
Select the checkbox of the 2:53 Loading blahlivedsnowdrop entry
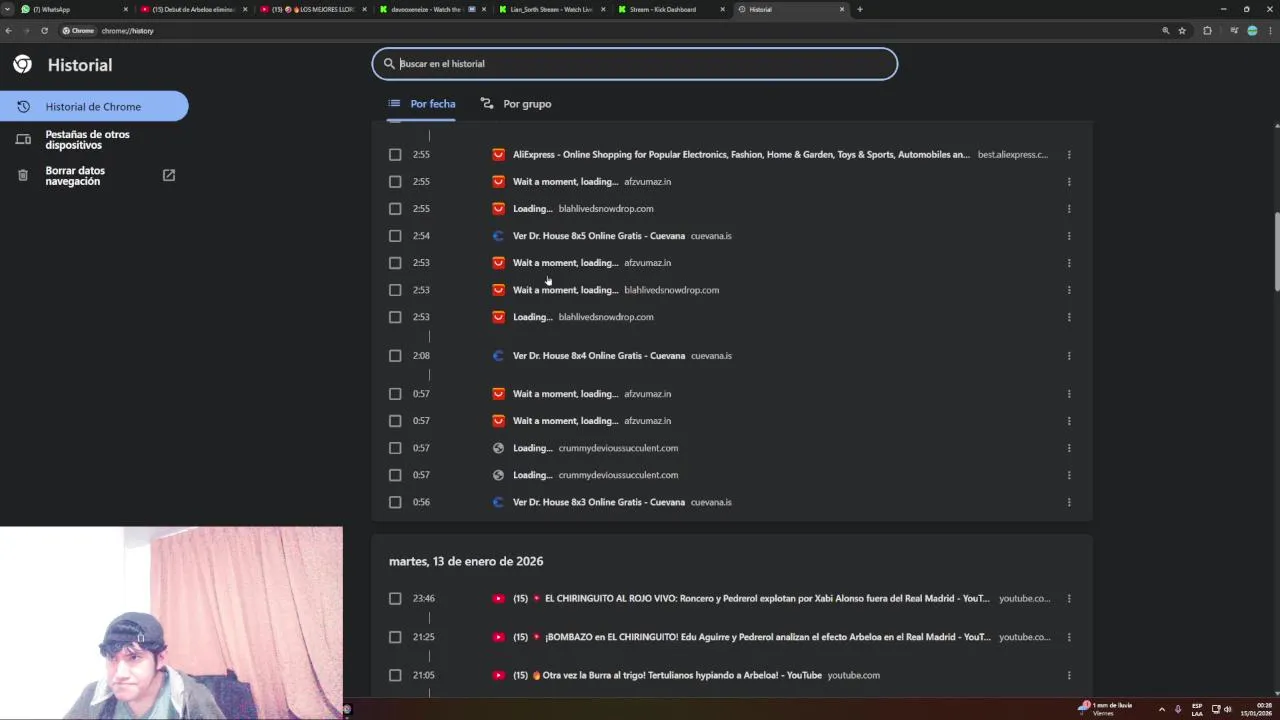tap(395, 317)
